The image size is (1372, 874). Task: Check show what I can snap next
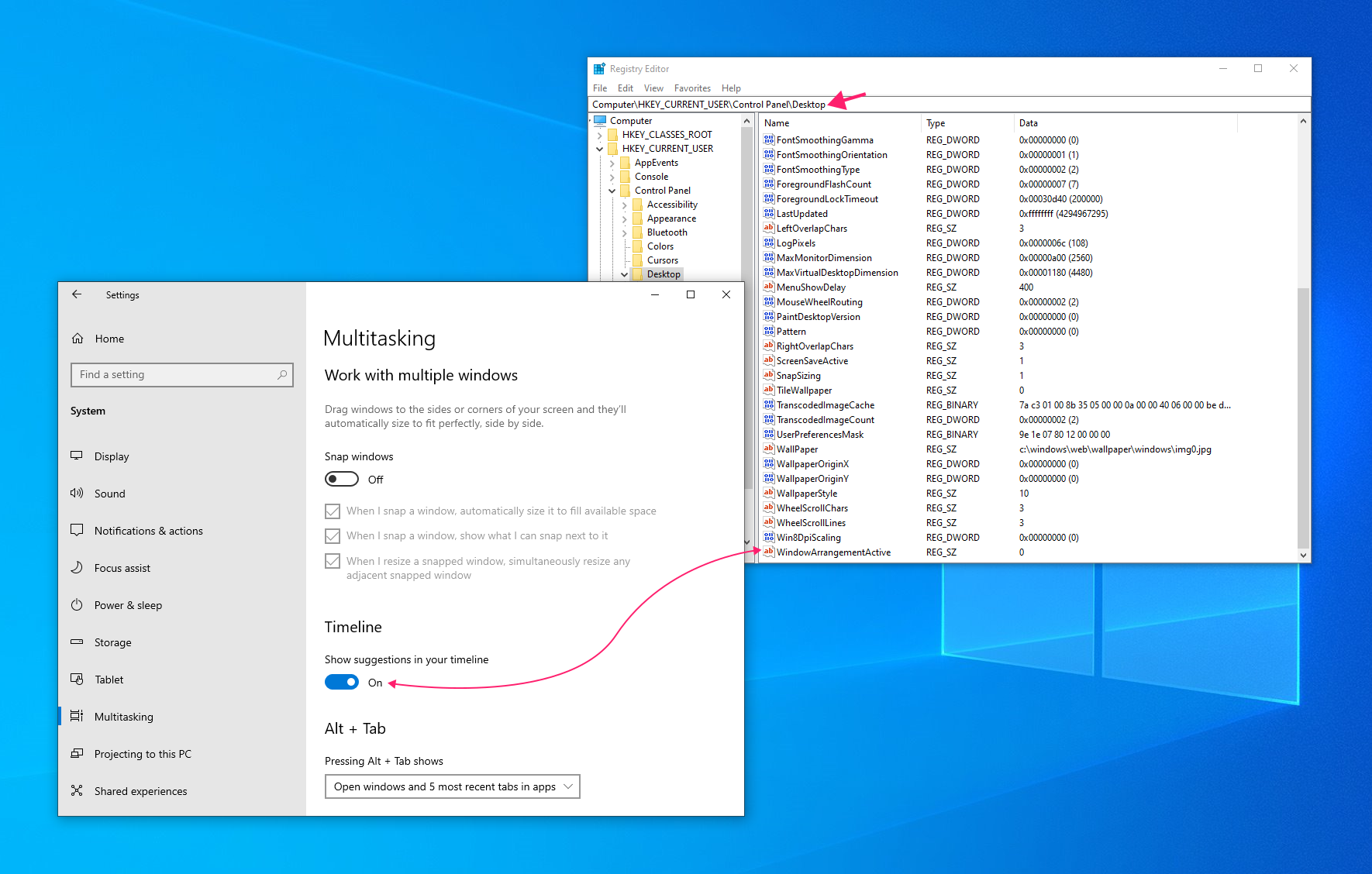click(x=333, y=535)
